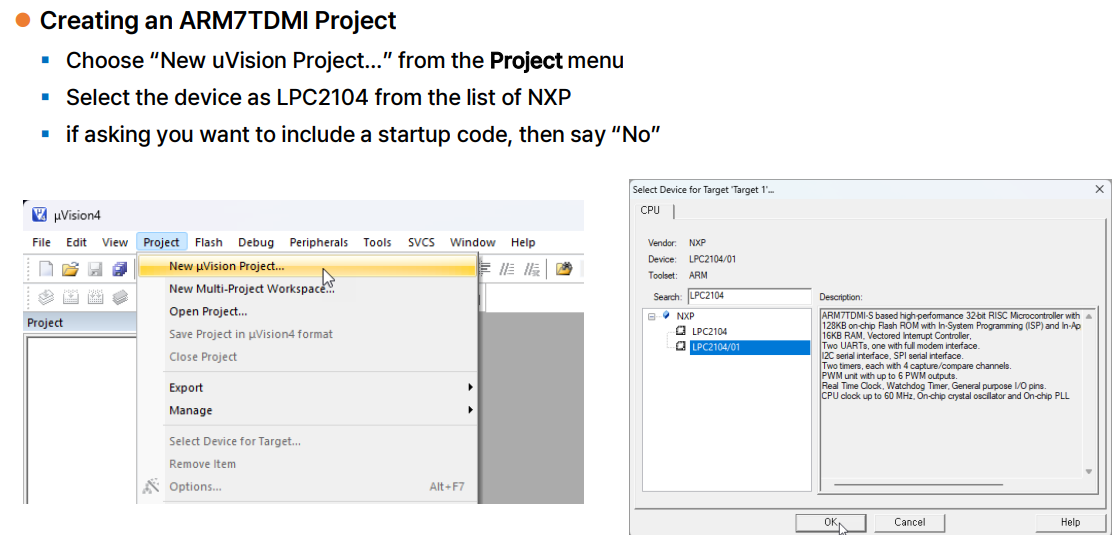Screen dimensions: 1120x535
Task: Close the Select Device dialog
Action: point(1099,189)
